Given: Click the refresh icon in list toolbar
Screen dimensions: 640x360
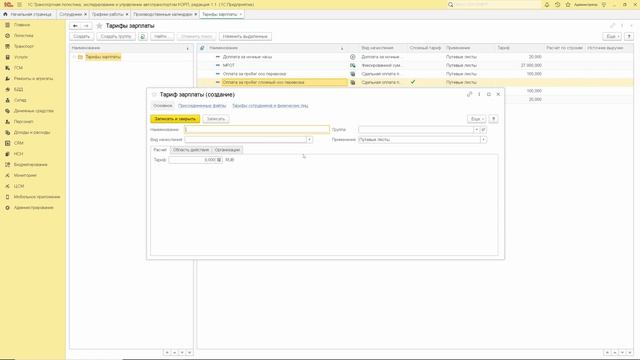Looking at the screenshot, I should [142, 36].
